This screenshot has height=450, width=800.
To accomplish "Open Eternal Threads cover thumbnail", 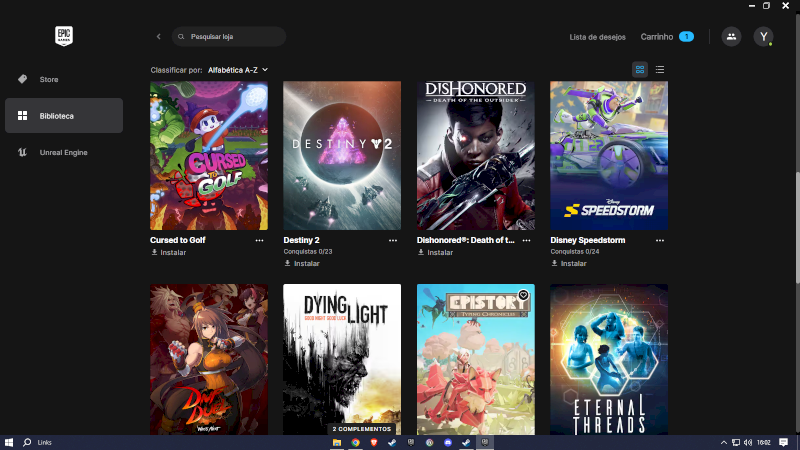I will (609, 359).
